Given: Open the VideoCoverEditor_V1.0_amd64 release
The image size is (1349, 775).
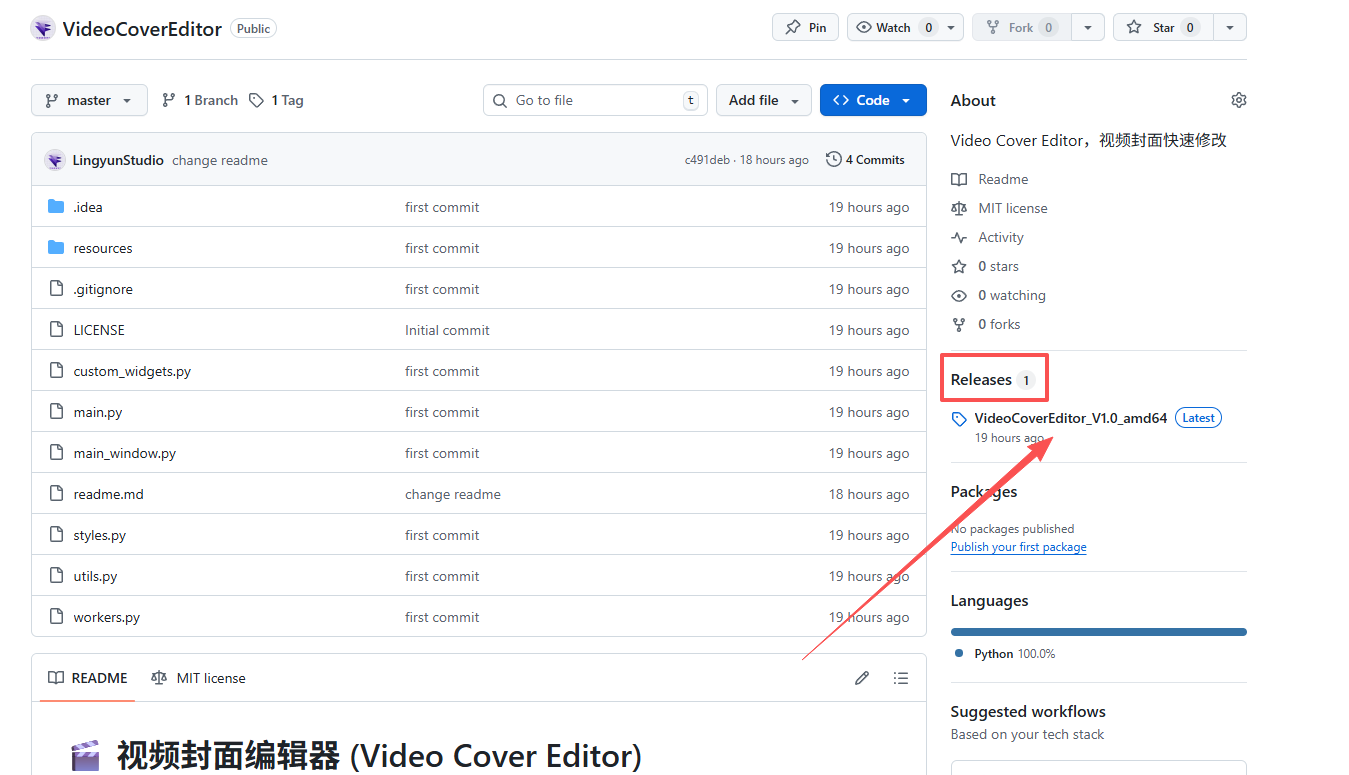Looking at the screenshot, I should 1071,418.
